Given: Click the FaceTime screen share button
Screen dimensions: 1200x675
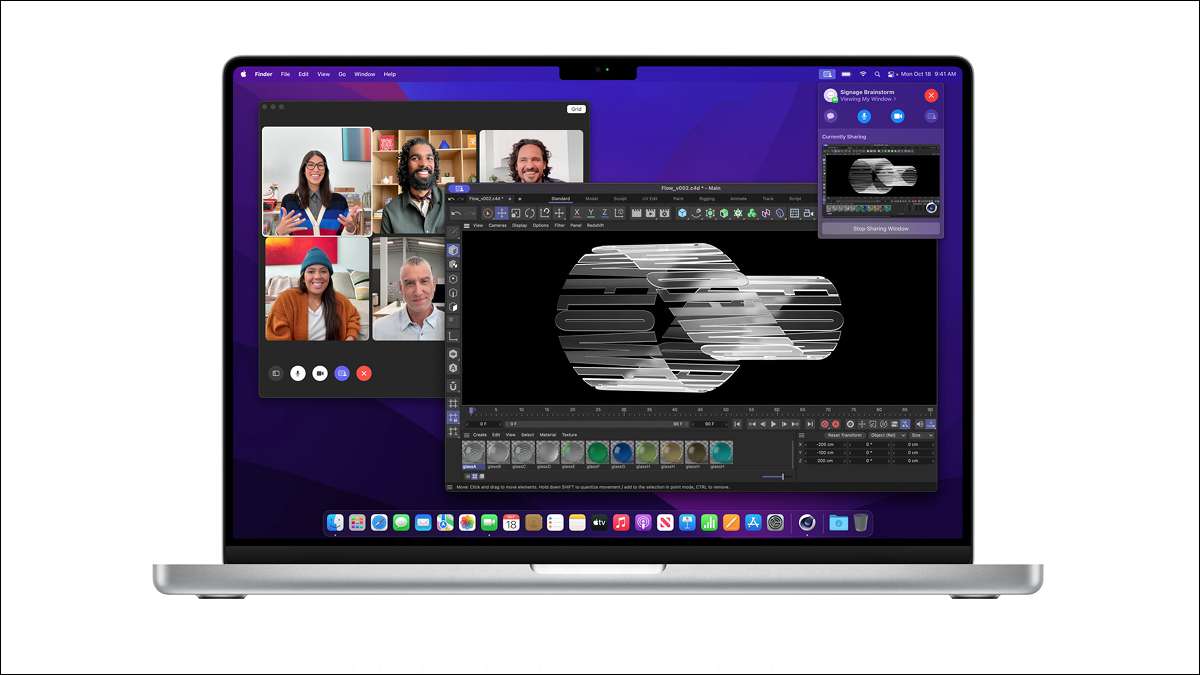Looking at the screenshot, I should (x=342, y=373).
